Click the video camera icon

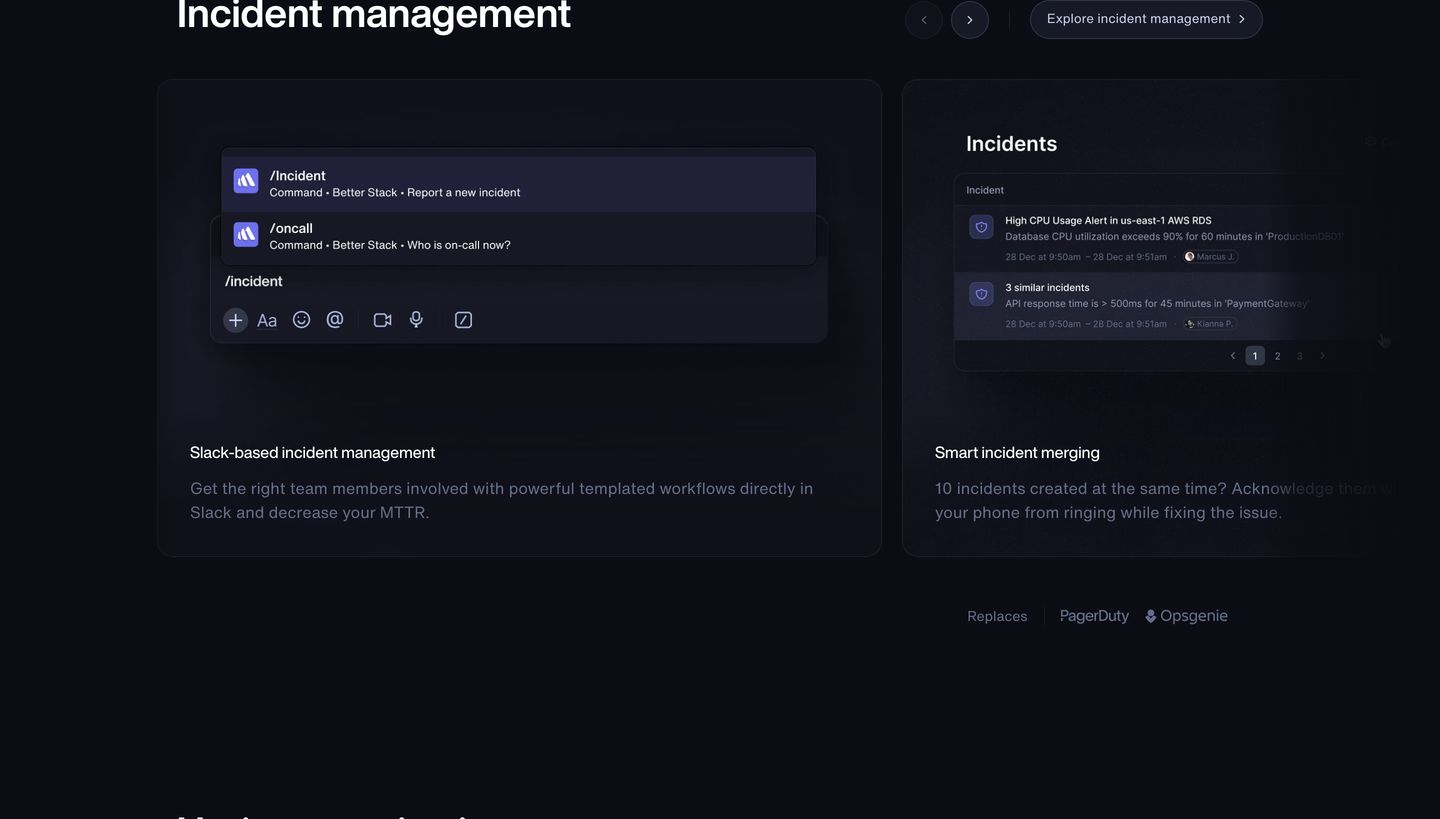tap(382, 320)
